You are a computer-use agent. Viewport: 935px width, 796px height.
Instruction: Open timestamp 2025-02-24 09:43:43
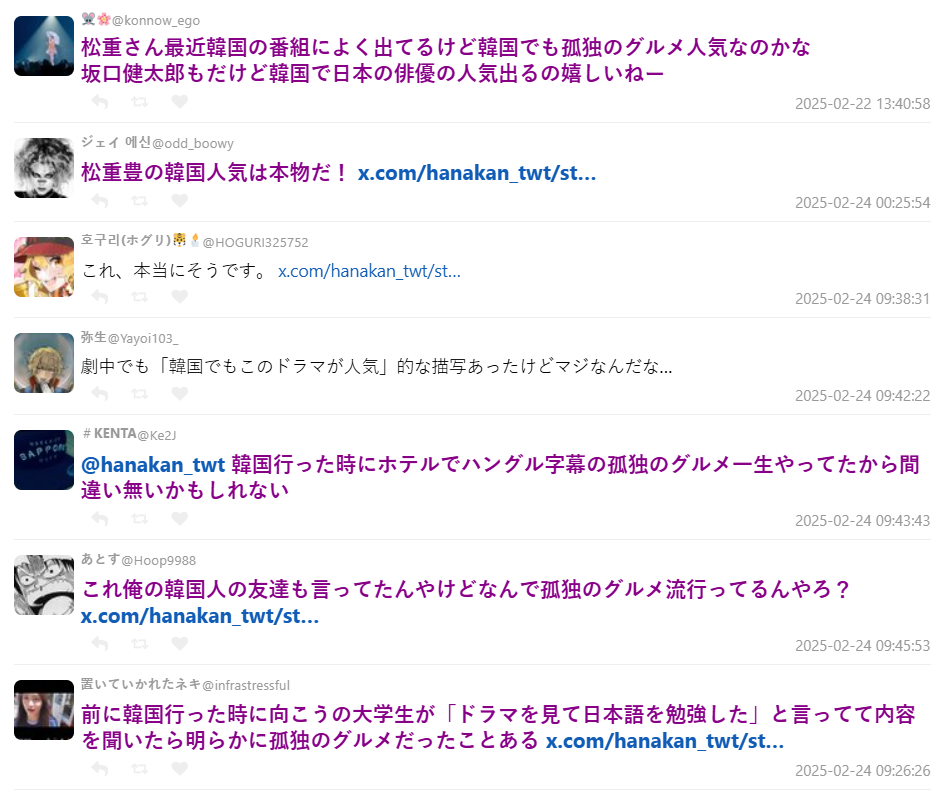coord(862,521)
